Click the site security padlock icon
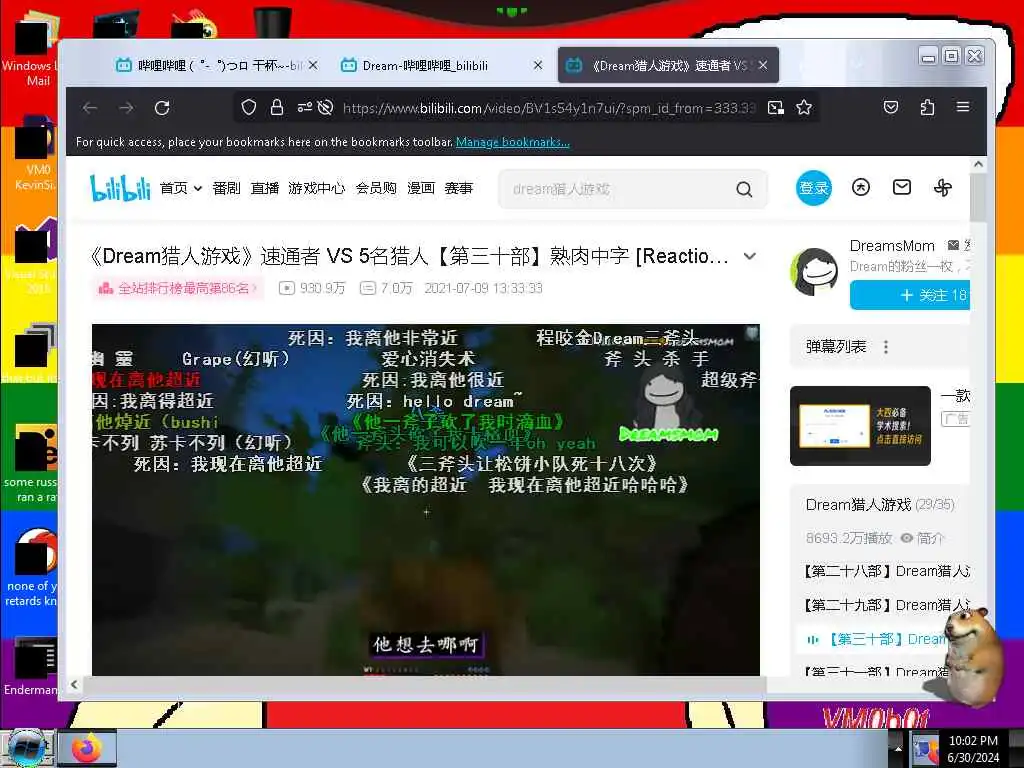This screenshot has width=1024, height=768. [277, 108]
